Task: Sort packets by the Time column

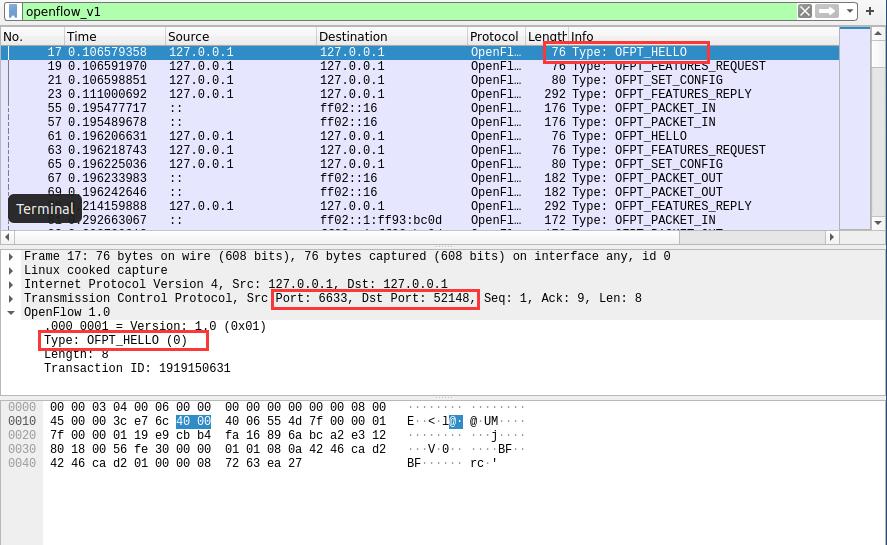Action: coord(115,36)
